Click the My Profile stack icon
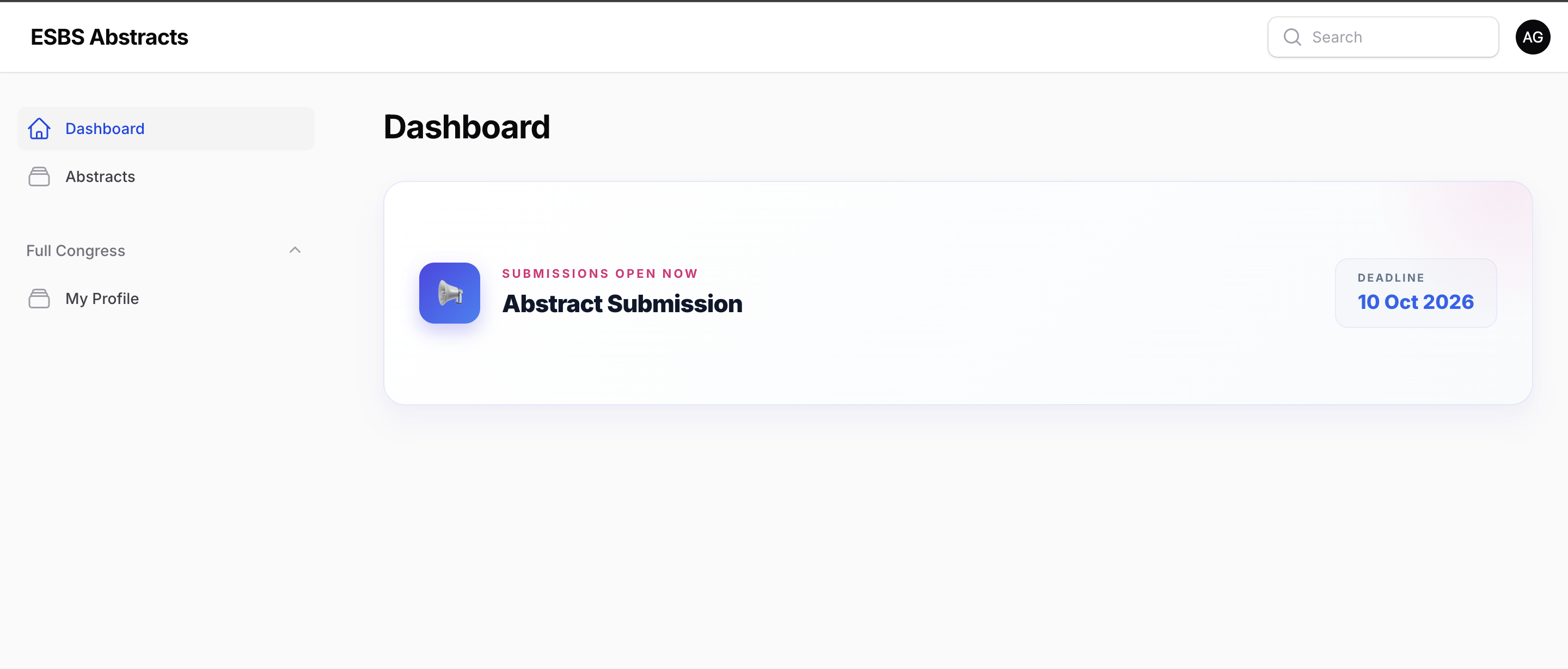Image resolution: width=1568 pixels, height=669 pixels. 39,299
